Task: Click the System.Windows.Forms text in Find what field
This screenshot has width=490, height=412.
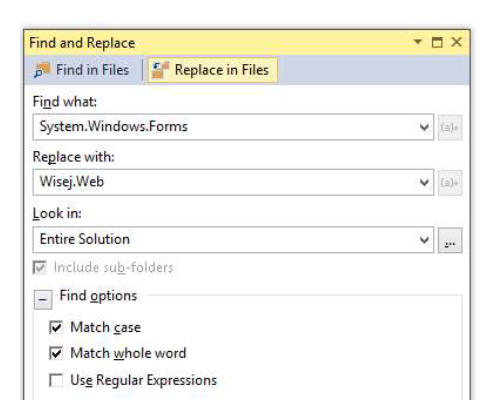Action: 114,127
